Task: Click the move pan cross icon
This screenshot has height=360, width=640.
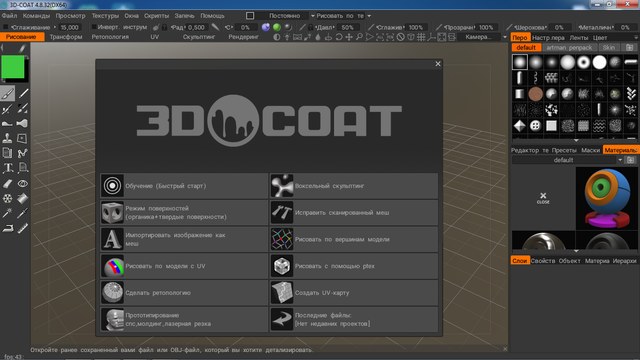Action: (x=349, y=37)
